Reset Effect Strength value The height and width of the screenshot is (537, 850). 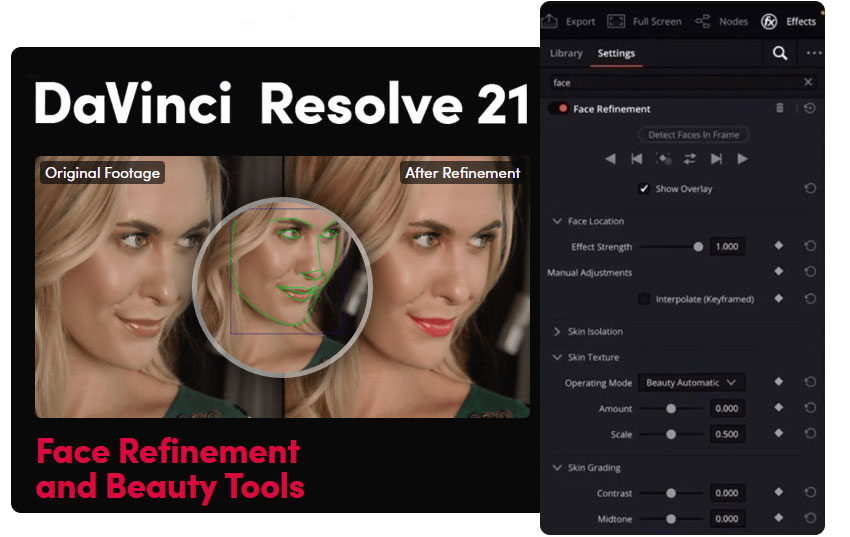810,246
